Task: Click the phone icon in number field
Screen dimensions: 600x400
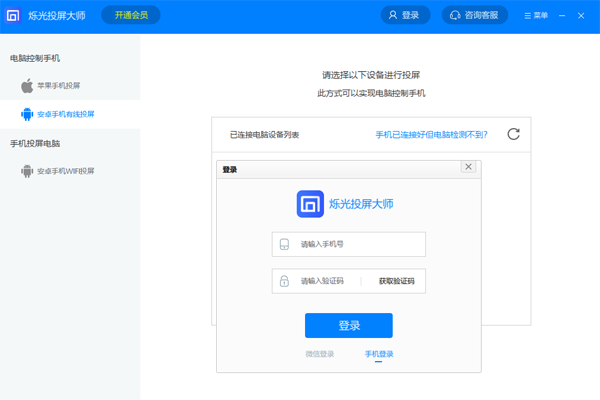Action: tap(284, 244)
